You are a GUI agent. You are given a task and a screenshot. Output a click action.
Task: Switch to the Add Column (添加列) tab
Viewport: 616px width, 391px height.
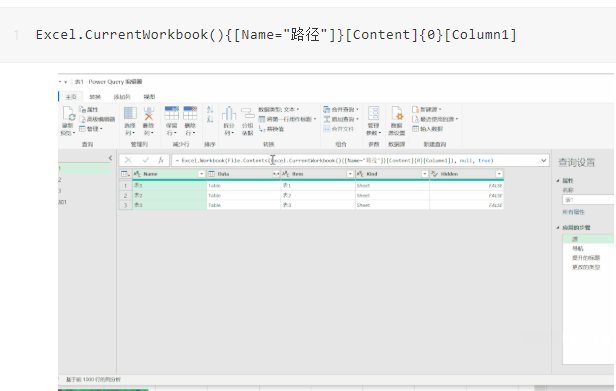pyautogui.click(x=122, y=97)
